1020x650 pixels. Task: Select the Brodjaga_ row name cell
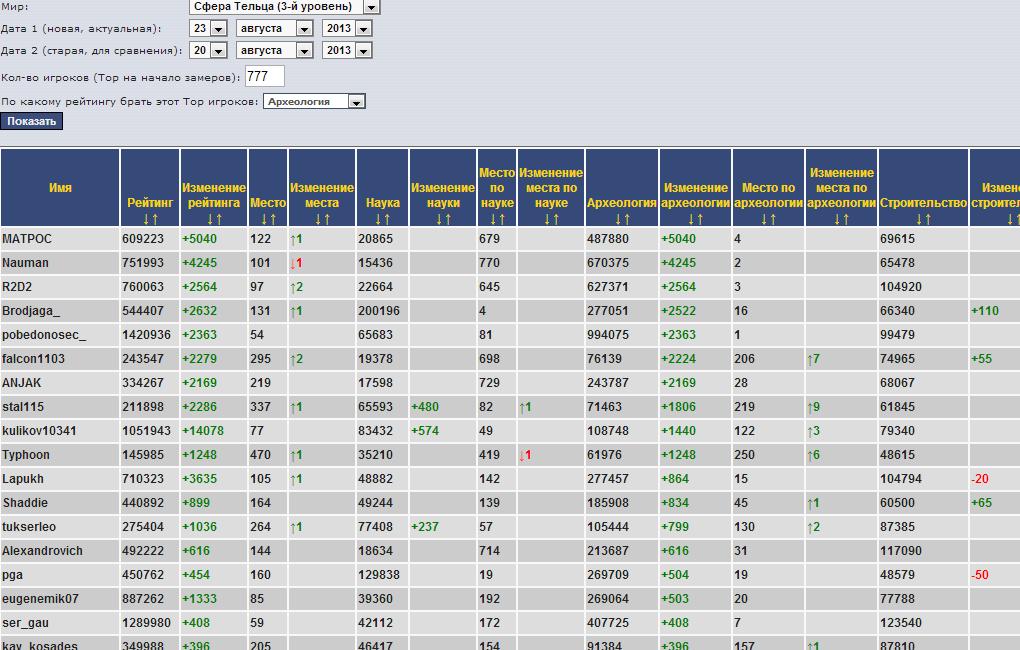[31, 311]
